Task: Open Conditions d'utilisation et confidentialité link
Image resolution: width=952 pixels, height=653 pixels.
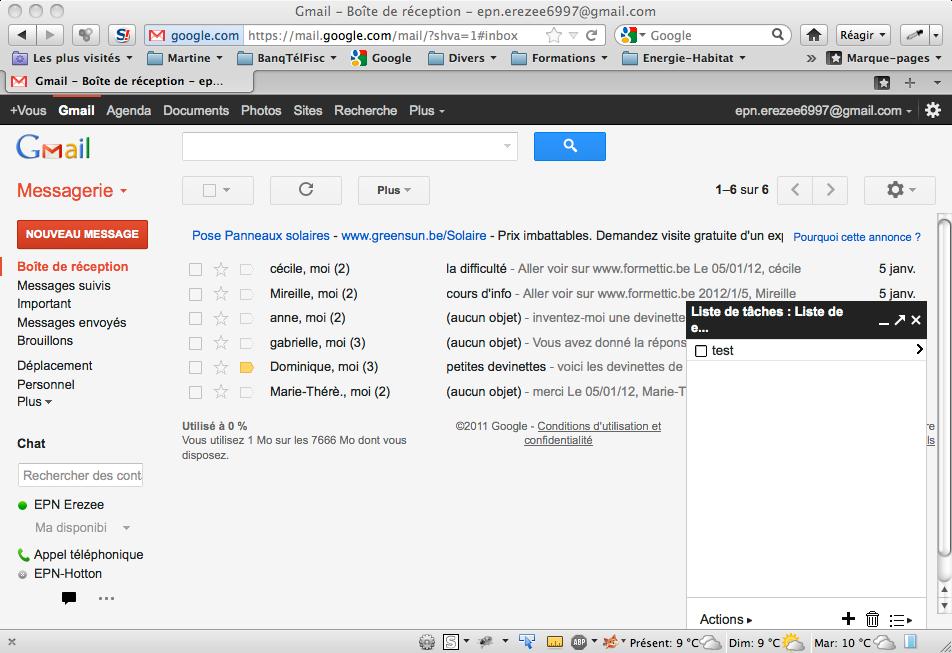Action: [593, 433]
